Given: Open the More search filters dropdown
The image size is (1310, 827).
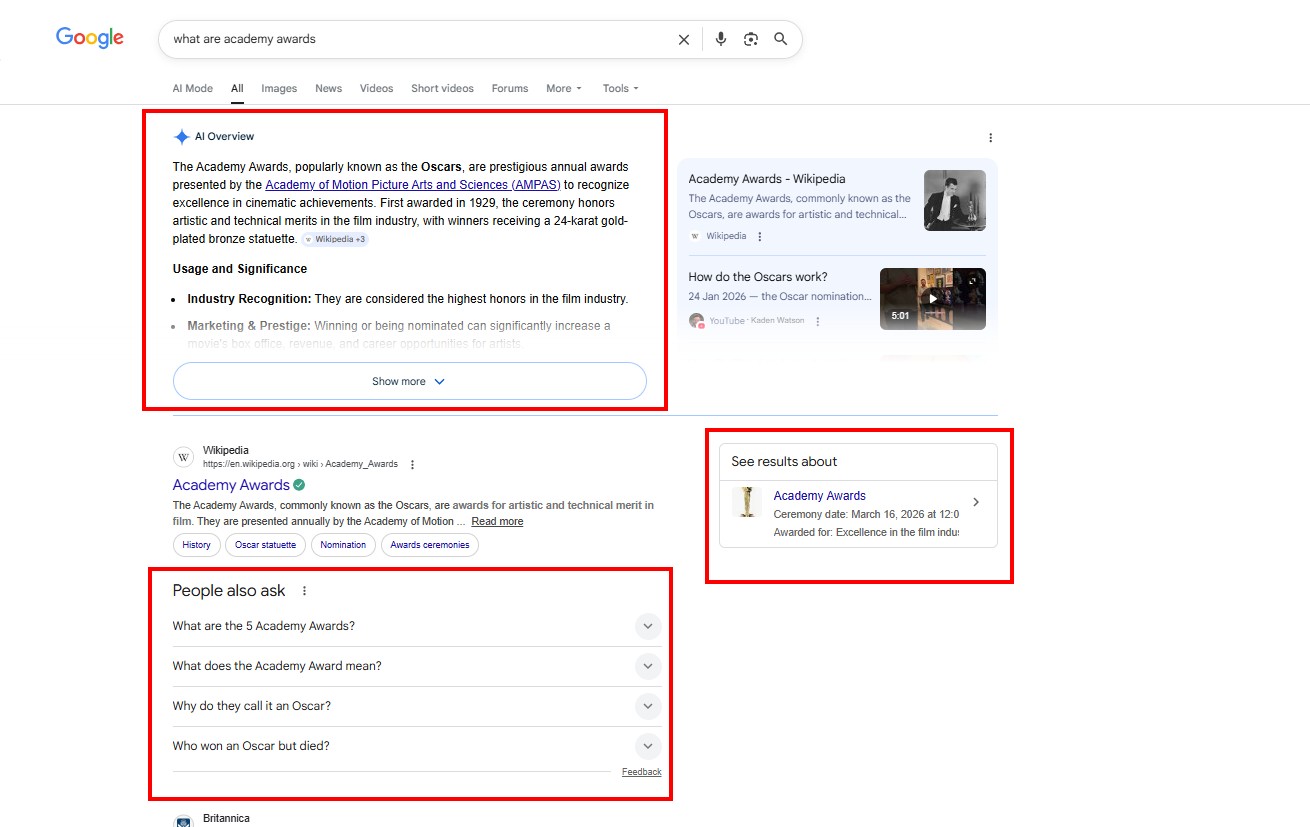Looking at the screenshot, I should click(563, 88).
